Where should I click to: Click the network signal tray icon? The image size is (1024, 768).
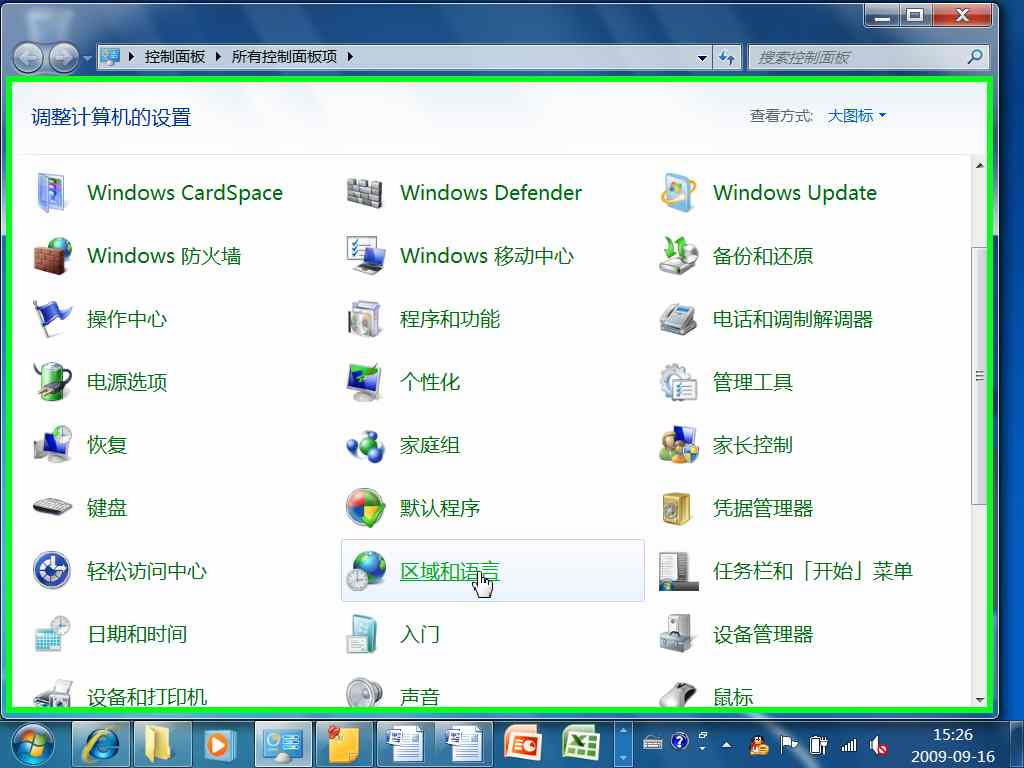(x=848, y=744)
